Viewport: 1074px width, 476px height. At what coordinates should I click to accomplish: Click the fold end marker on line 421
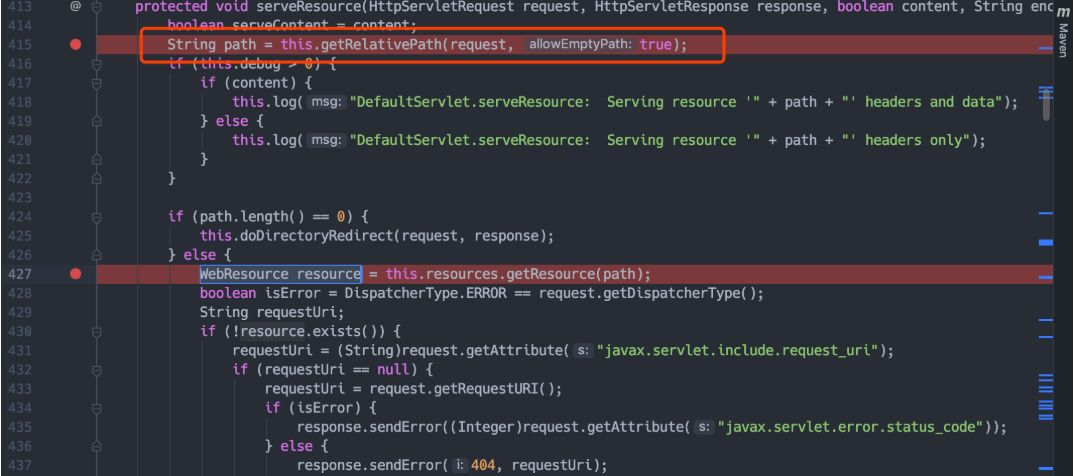(x=96, y=160)
